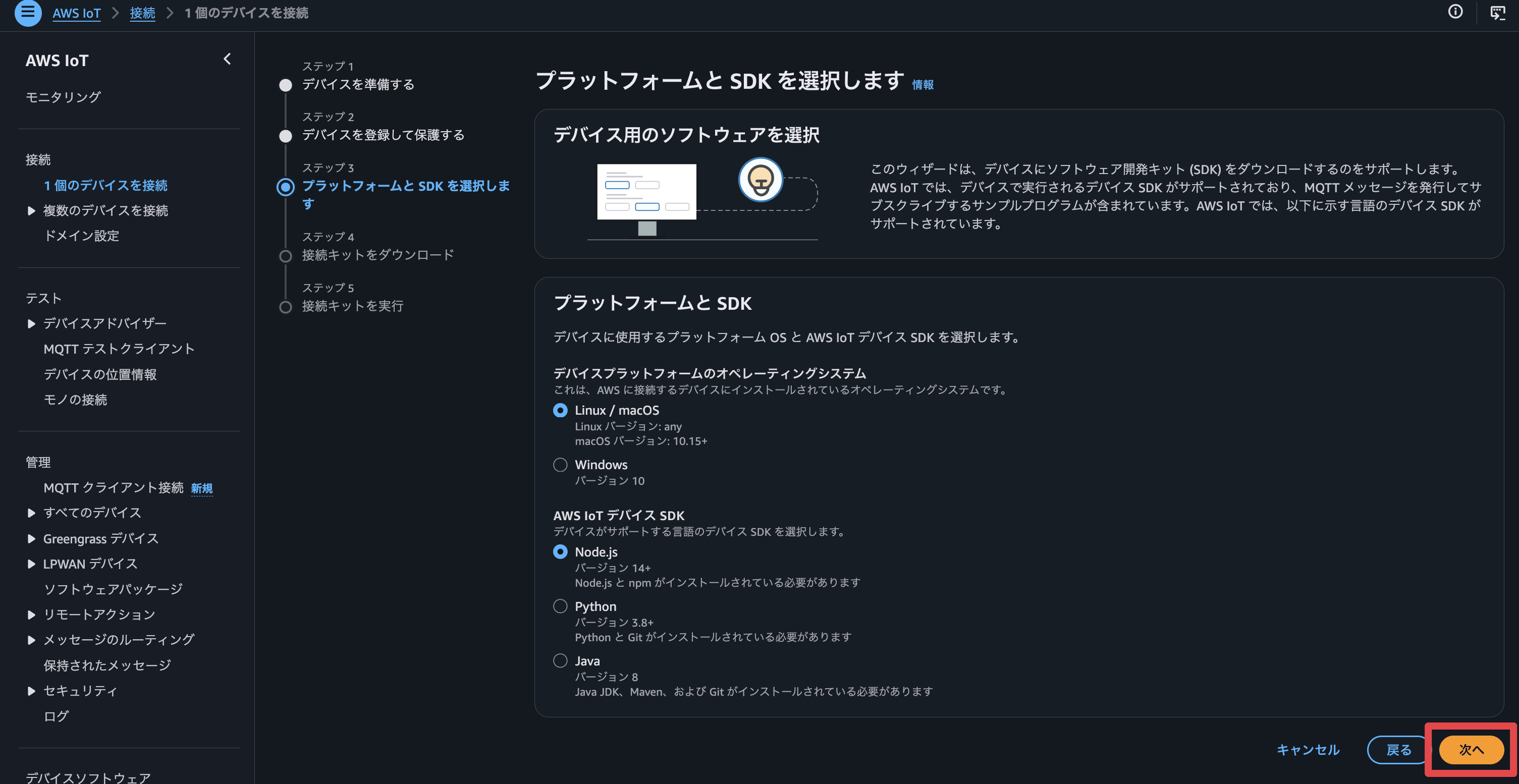Click step 5 接続キットを実行
The height and width of the screenshot is (784, 1519).
[353, 306]
